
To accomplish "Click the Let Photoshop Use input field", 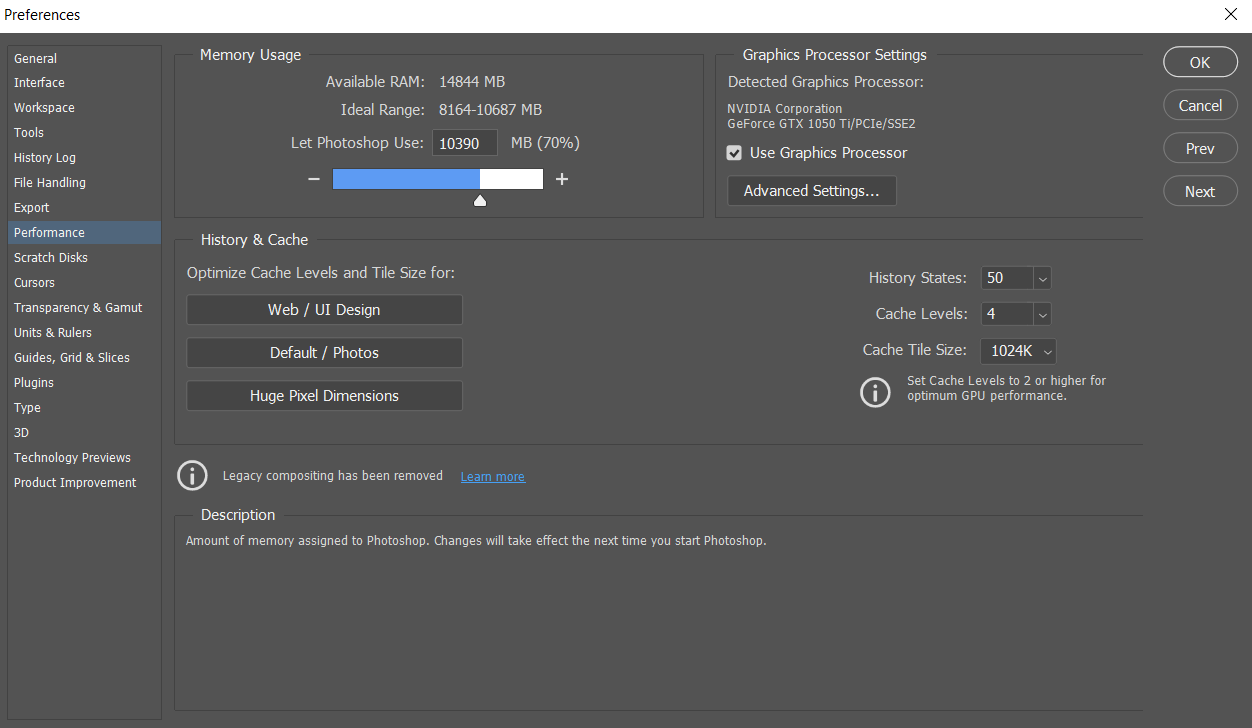I will coord(464,142).
